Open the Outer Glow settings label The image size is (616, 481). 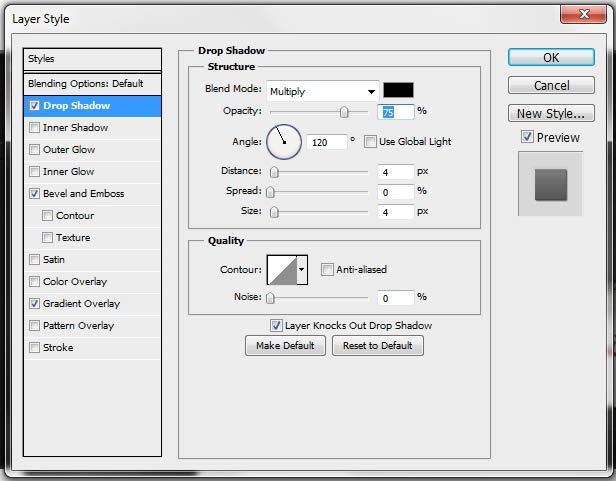click(x=69, y=150)
